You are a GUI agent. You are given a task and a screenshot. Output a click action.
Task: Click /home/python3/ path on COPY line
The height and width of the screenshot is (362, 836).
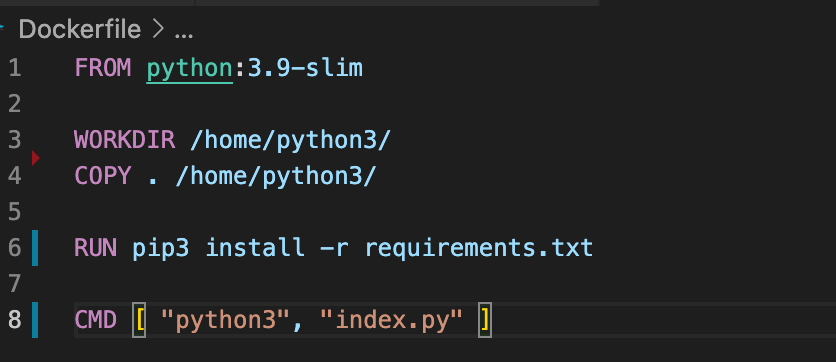click(x=276, y=176)
